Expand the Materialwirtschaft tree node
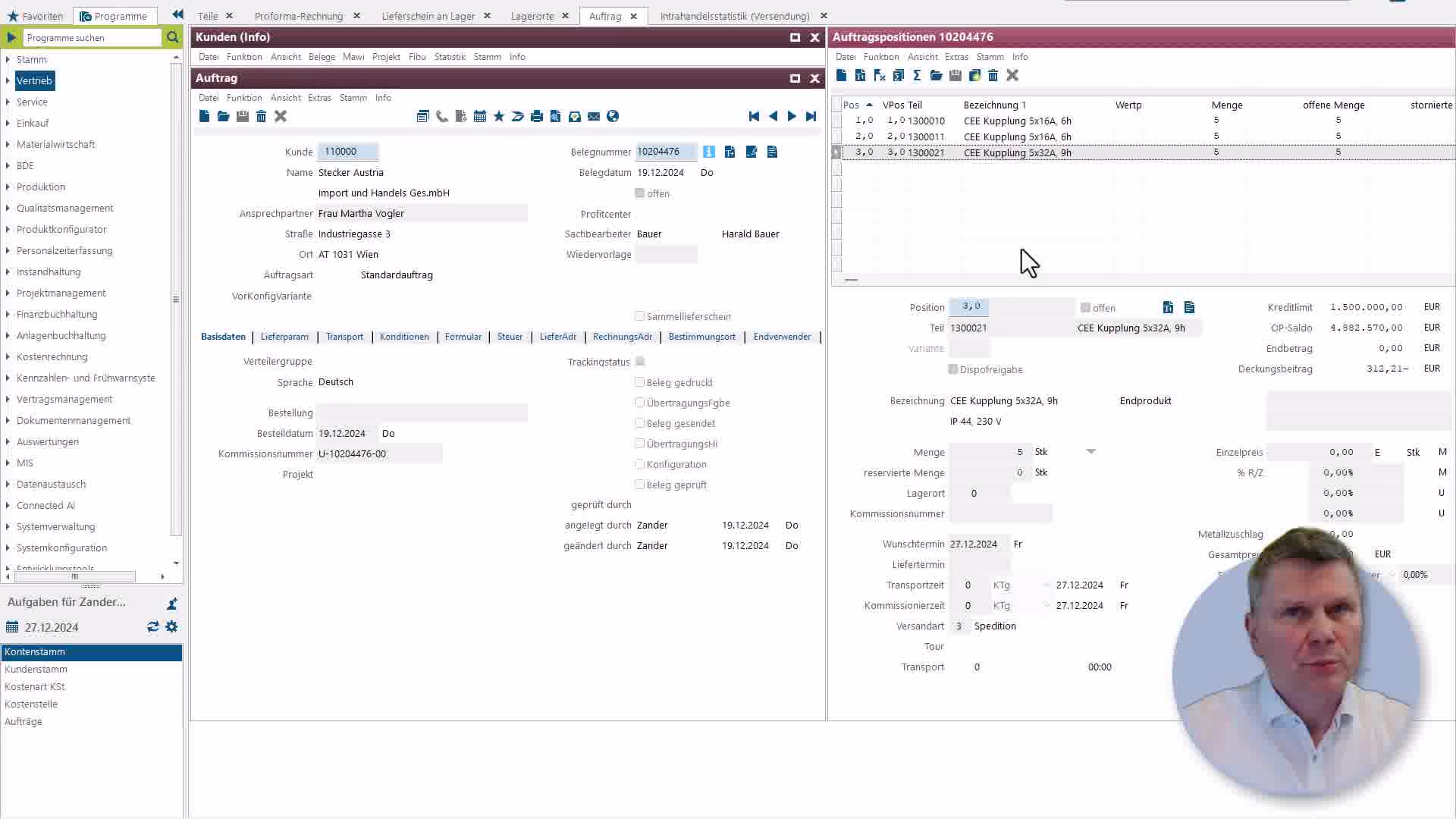Screen dimensions: 1456x819 8,144
